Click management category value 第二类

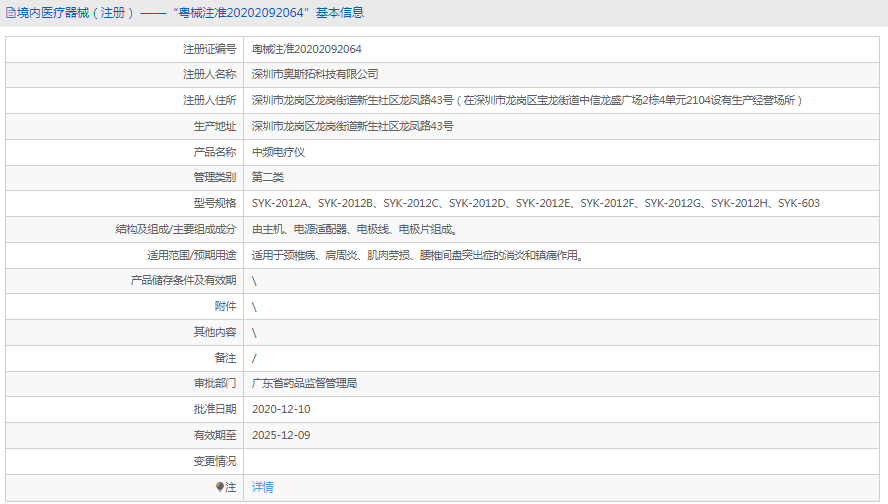267,177
